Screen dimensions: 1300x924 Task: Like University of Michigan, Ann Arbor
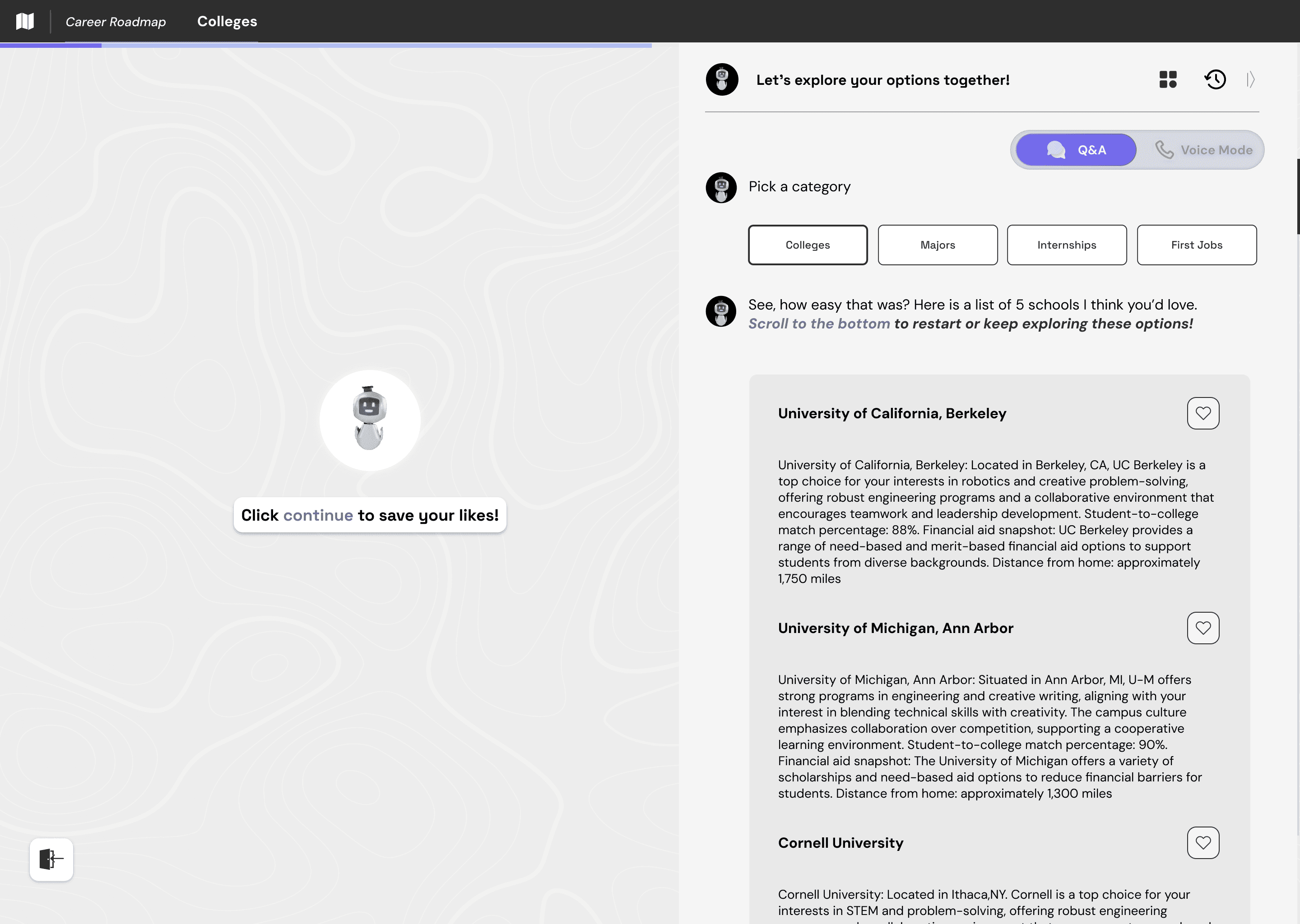click(1202, 628)
